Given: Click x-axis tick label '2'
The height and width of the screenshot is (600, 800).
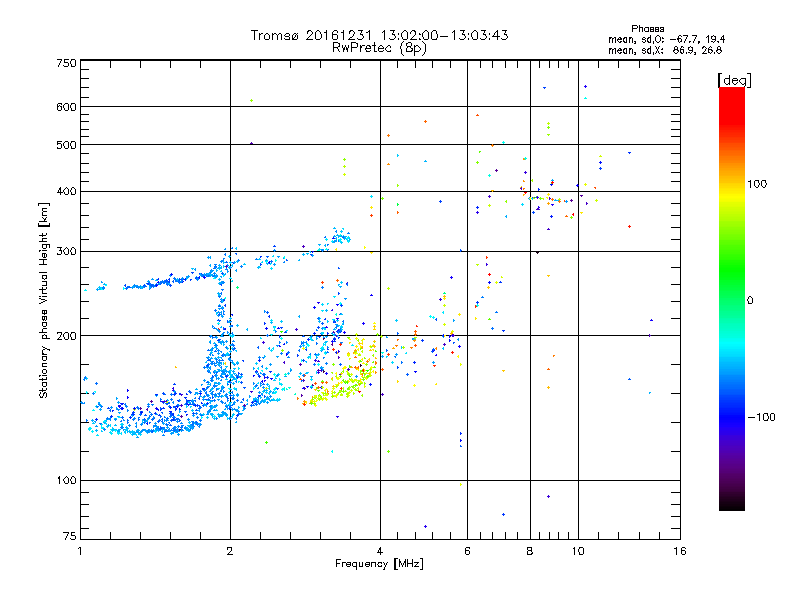Looking at the screenshot, I should pyautogui.click(x=230, y=551).
